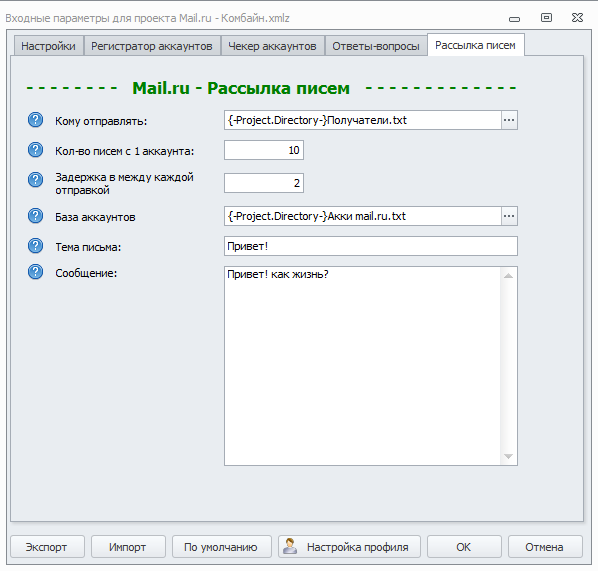
Task: Focus the База аккаунтов path field
Action: point(363,216)
